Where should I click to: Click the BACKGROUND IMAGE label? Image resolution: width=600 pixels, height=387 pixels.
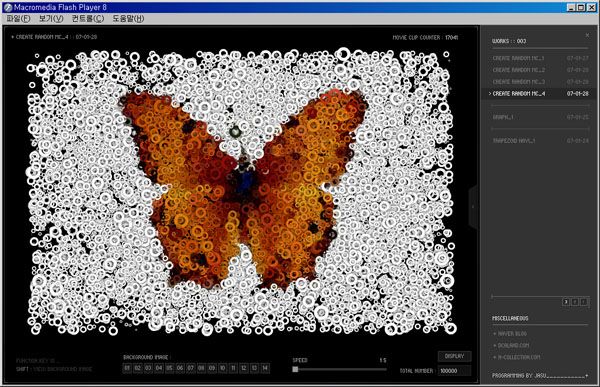[146, 357]
